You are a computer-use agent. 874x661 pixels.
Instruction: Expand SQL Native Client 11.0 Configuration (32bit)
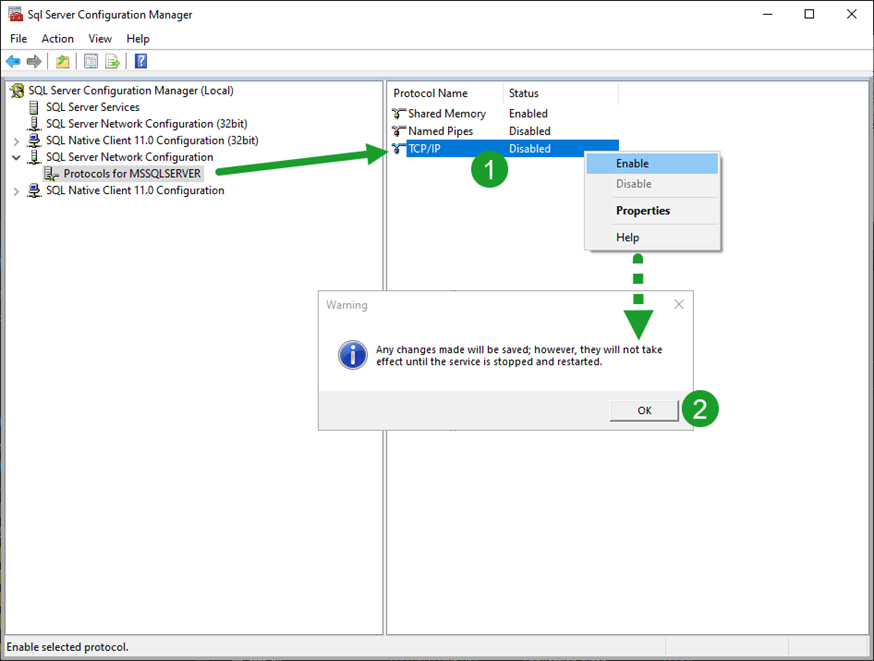tap(16, 141)
